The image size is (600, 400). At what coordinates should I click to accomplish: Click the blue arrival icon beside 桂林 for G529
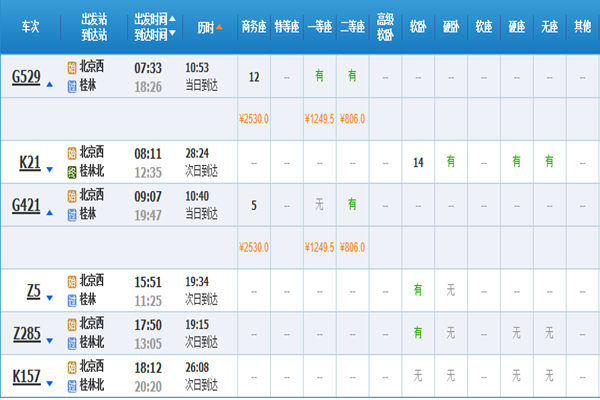(72, 86)
